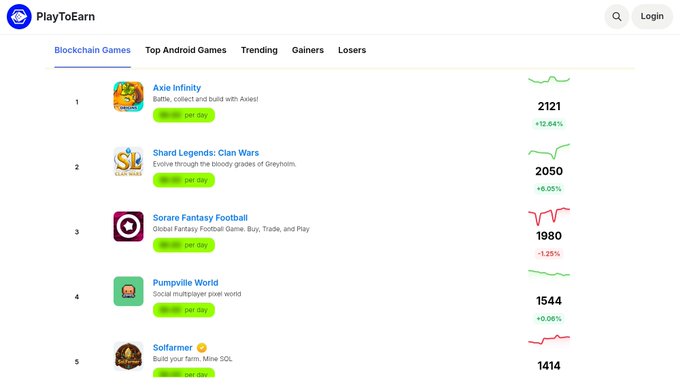Open the Trending tab
The width and height of the screenshot is (680, 387).
pos(259,50)
